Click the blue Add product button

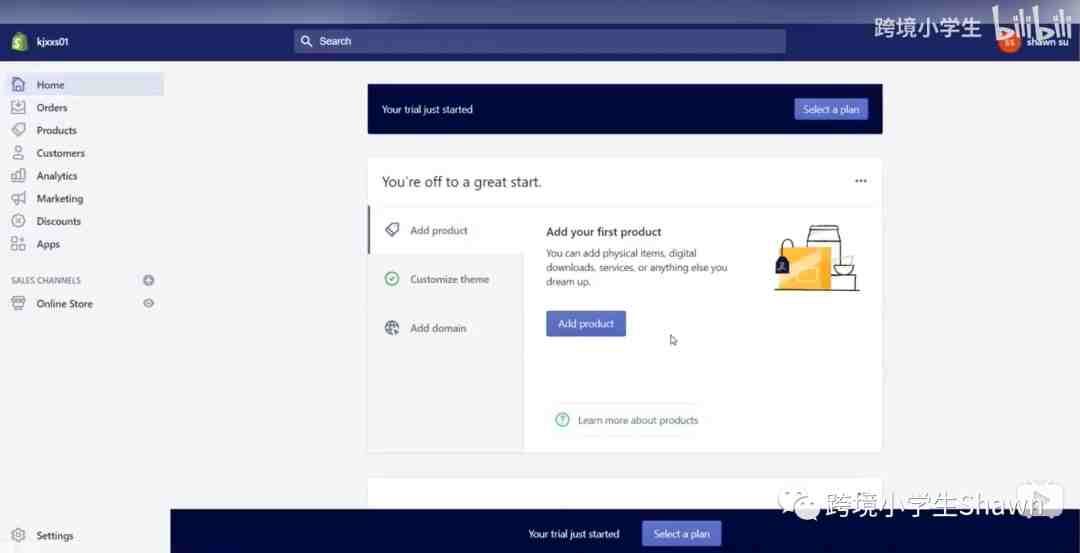pos(585,324)
